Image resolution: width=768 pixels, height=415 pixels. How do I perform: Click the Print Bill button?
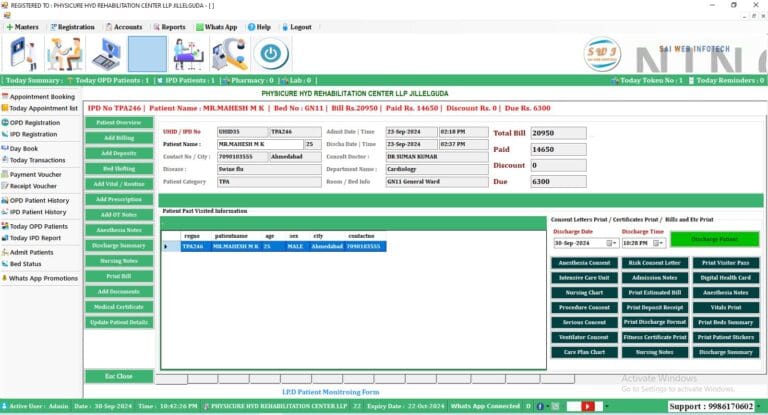[119, 276]
